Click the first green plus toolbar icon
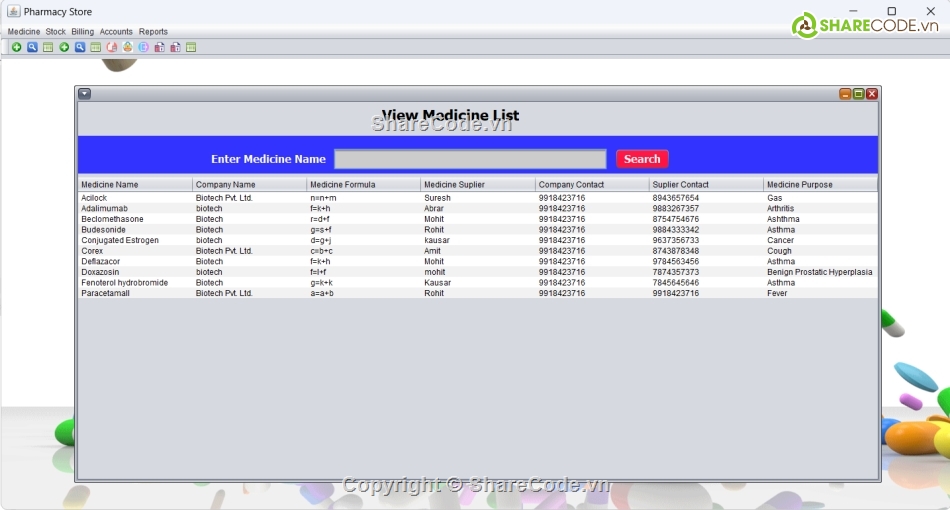Viewport: 950px width, 510px height. [x=16, y=47]
